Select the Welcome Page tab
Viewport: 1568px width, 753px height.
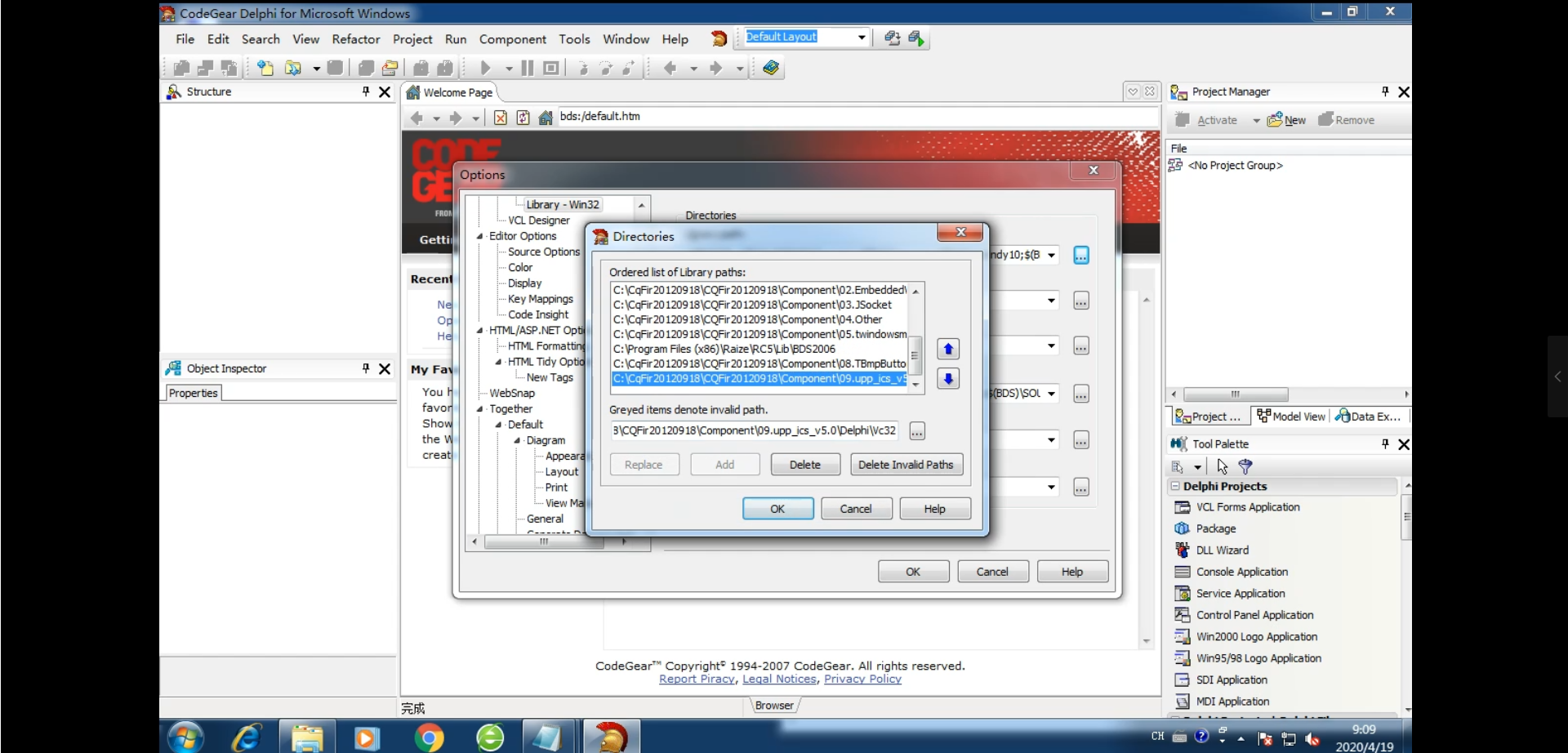click(451, 92)
